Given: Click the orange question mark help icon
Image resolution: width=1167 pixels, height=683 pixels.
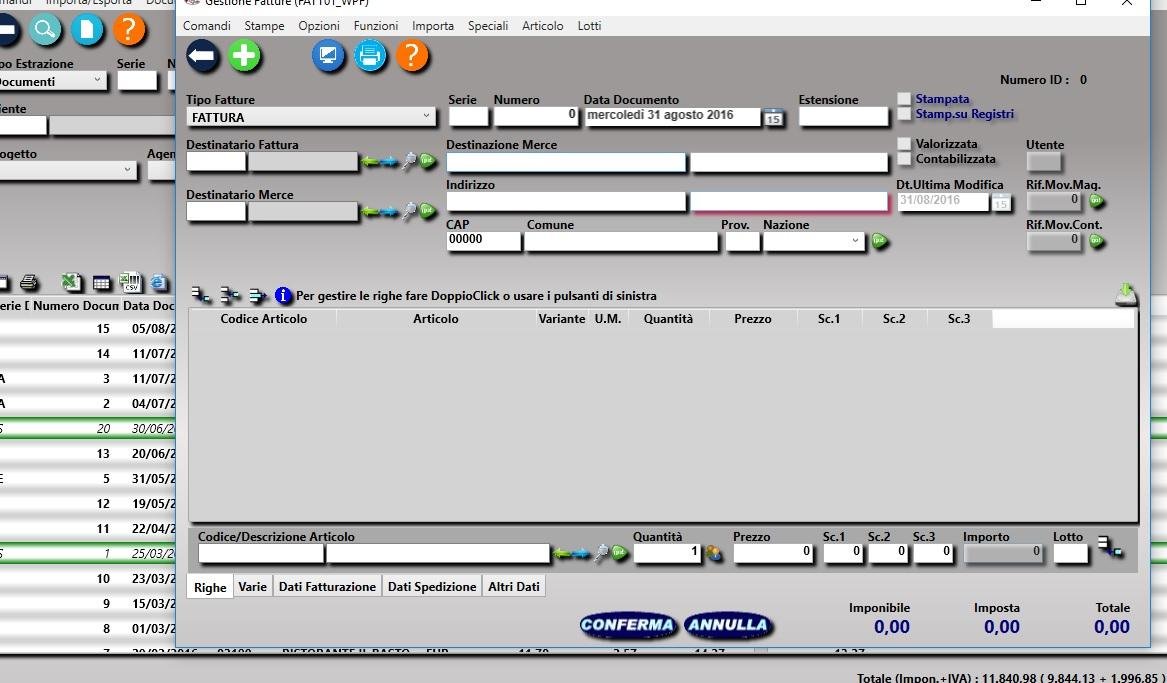Looking at the screenshot, I should point(412,56).
